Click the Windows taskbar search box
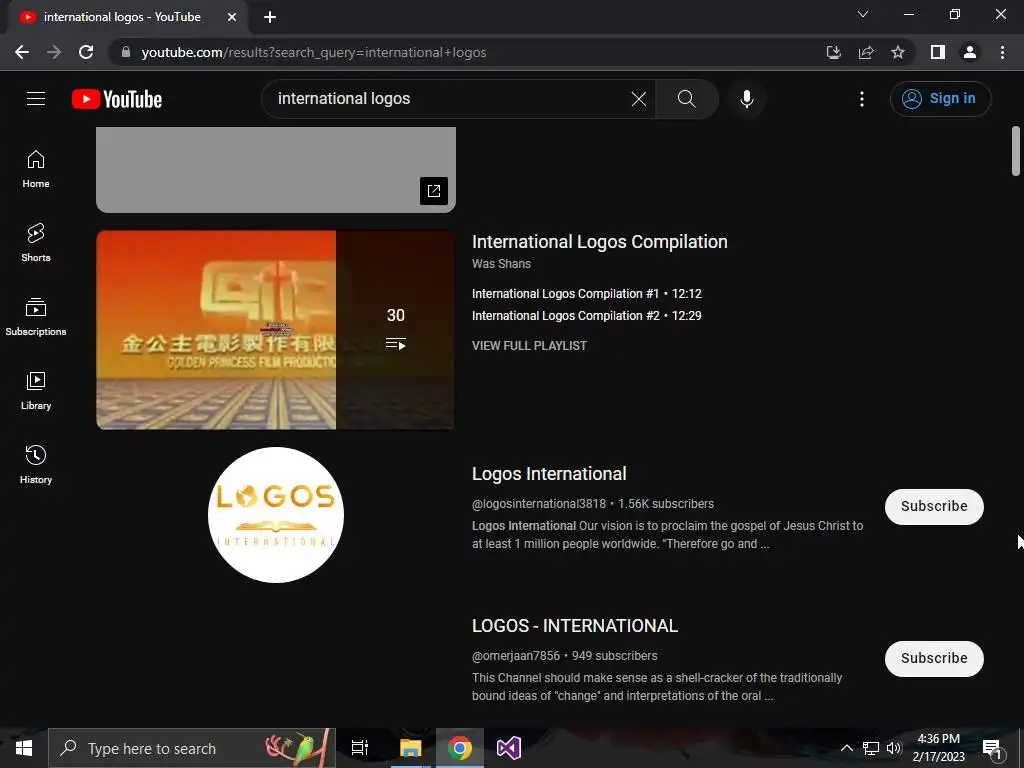This screenshot has width=1024, height=768. [x=192, y=748]
